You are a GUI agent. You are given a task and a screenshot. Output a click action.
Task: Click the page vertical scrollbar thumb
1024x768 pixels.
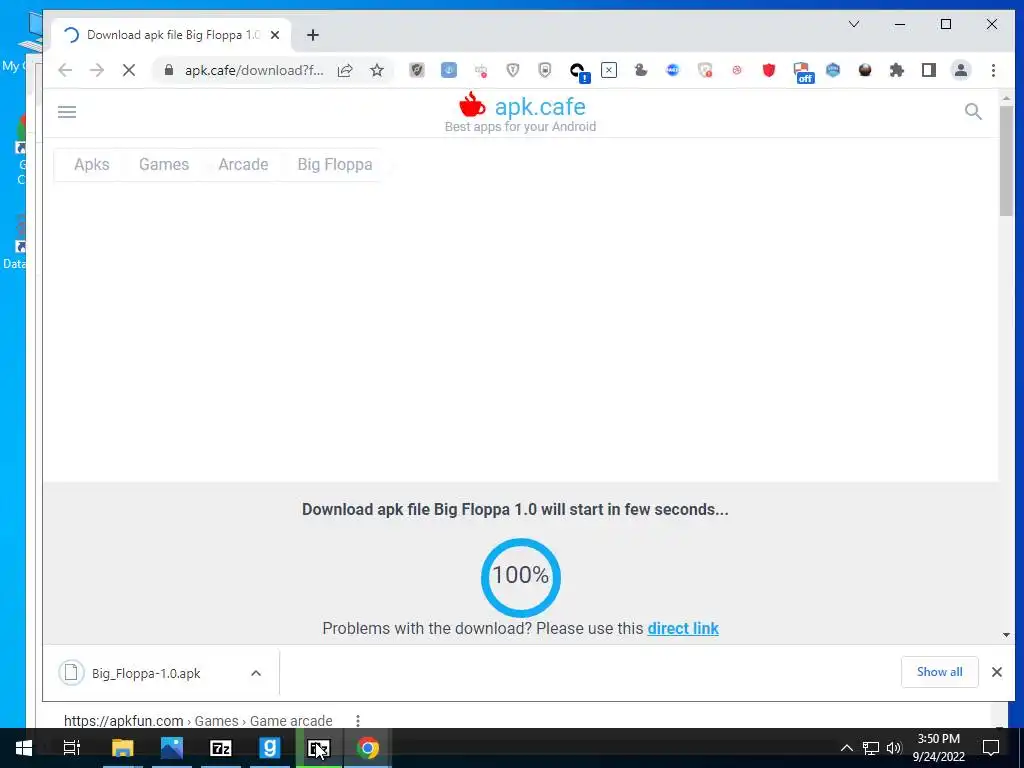pos(1006,160)
